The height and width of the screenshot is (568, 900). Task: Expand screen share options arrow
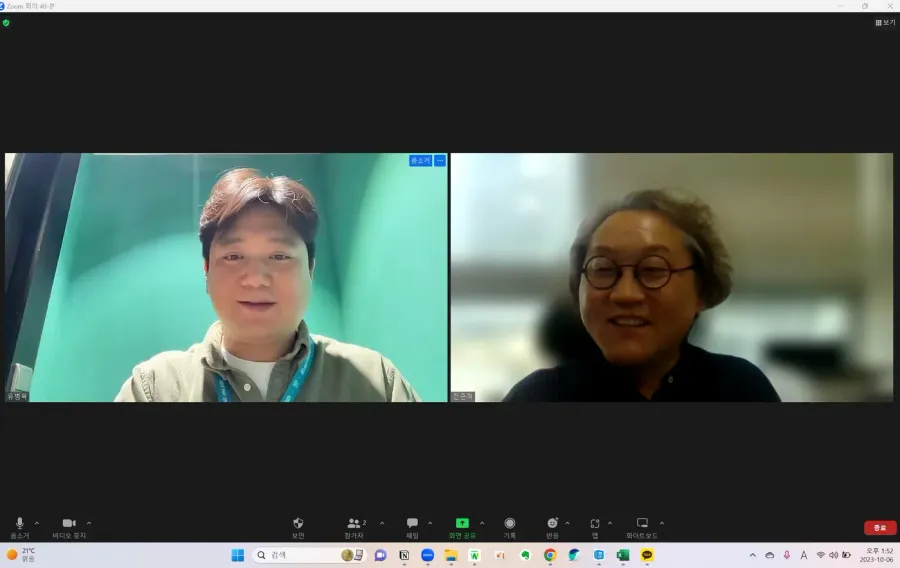pos(482,523)
